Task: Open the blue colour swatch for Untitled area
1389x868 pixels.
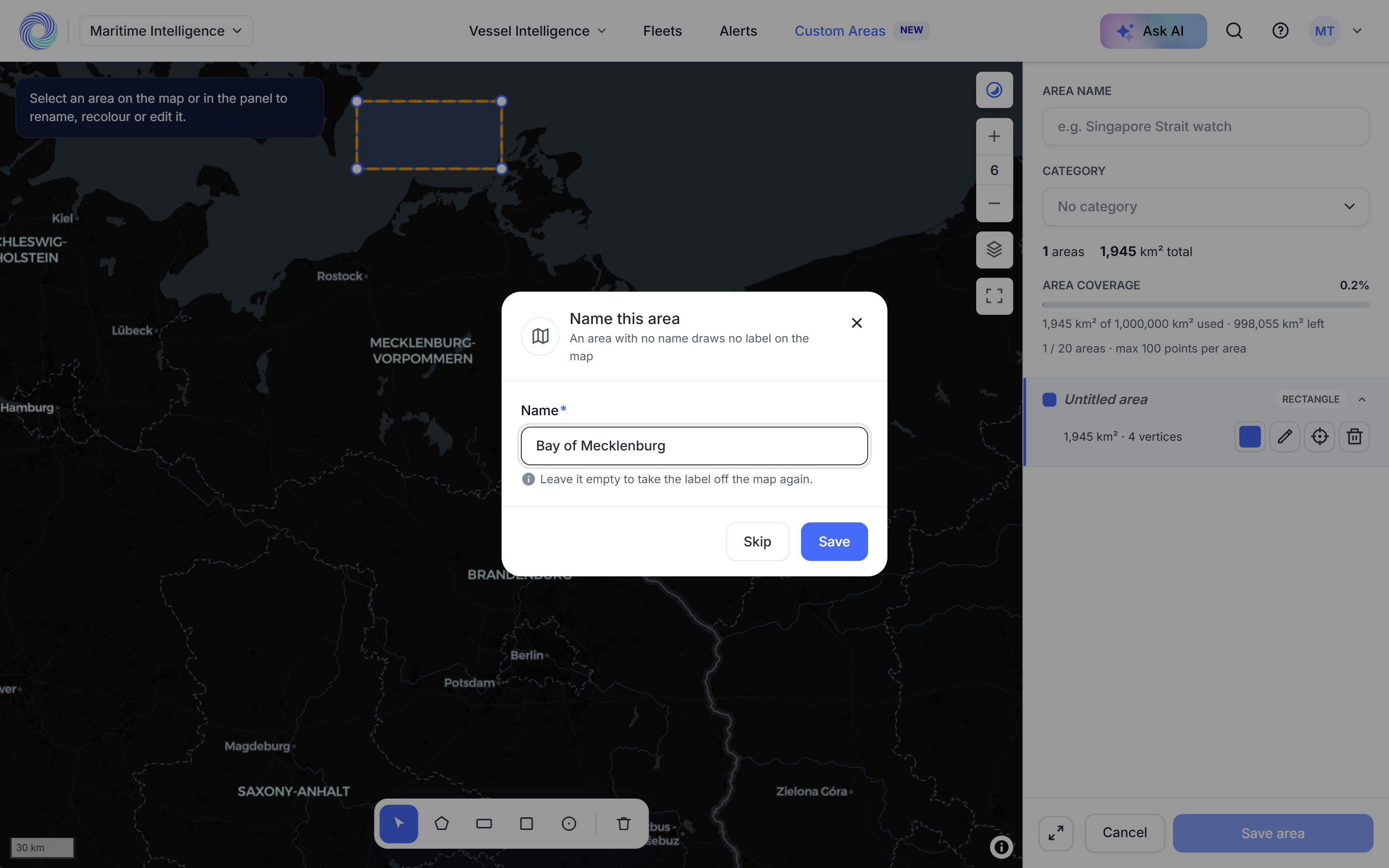Action: click(x=1250, y=436)
